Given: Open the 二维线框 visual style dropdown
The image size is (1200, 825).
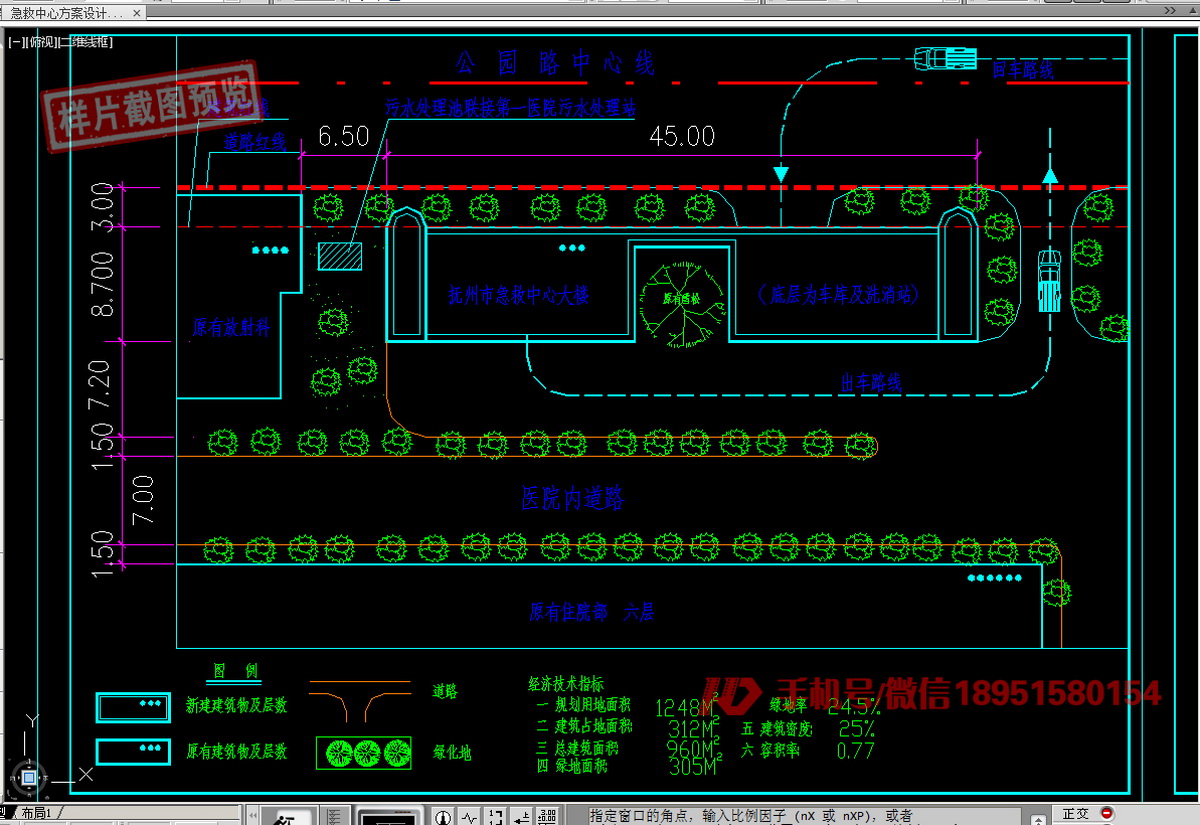Looking at the screenshot, I should click(x=86, y=42).
